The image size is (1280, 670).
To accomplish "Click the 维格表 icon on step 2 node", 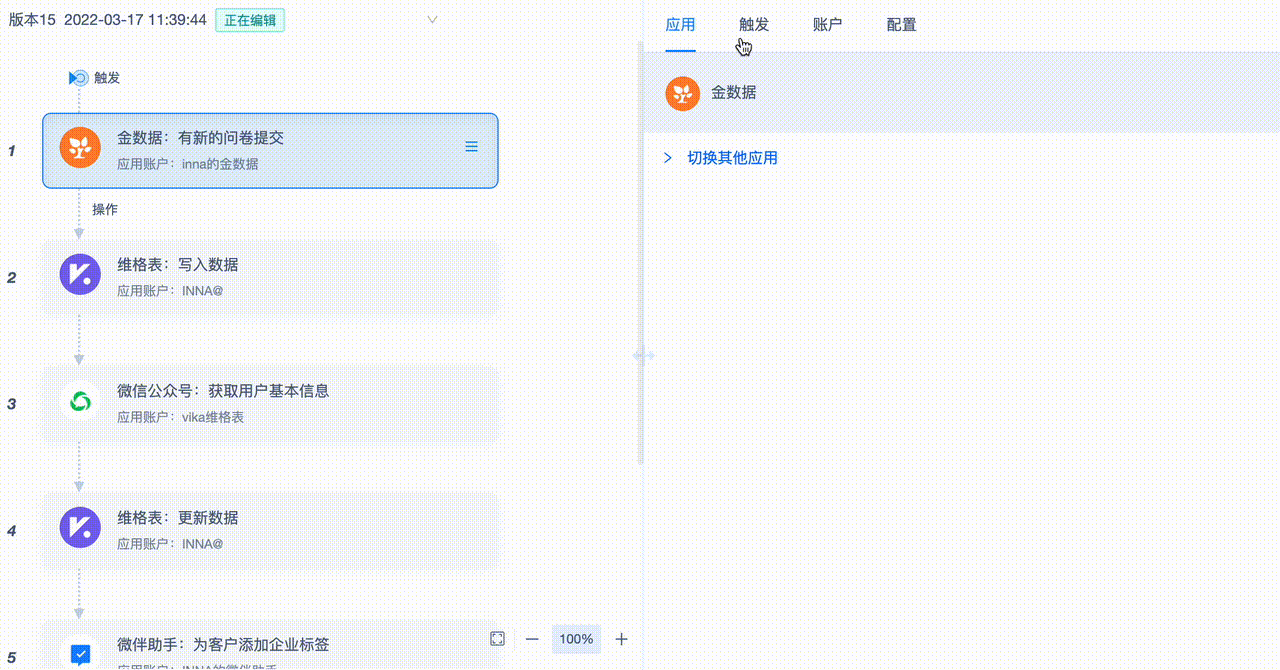I will tap(80, 274).
